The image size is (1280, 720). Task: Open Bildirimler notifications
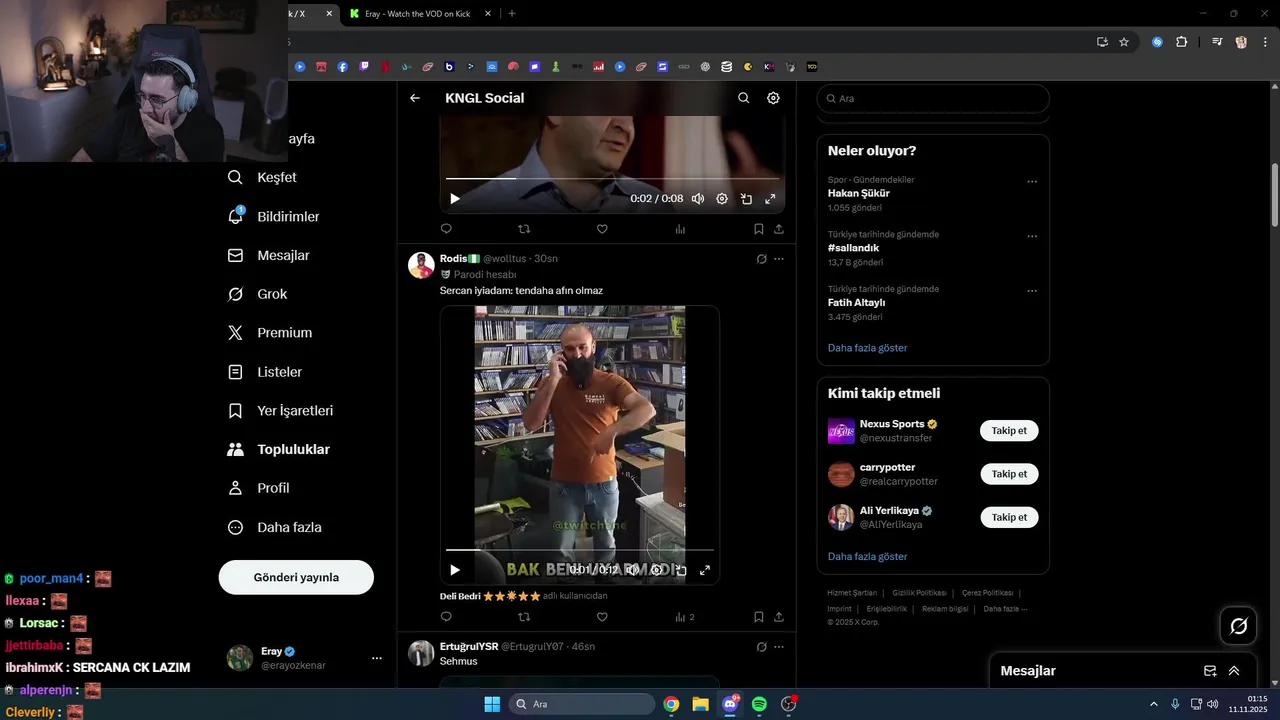coord(275,216)
